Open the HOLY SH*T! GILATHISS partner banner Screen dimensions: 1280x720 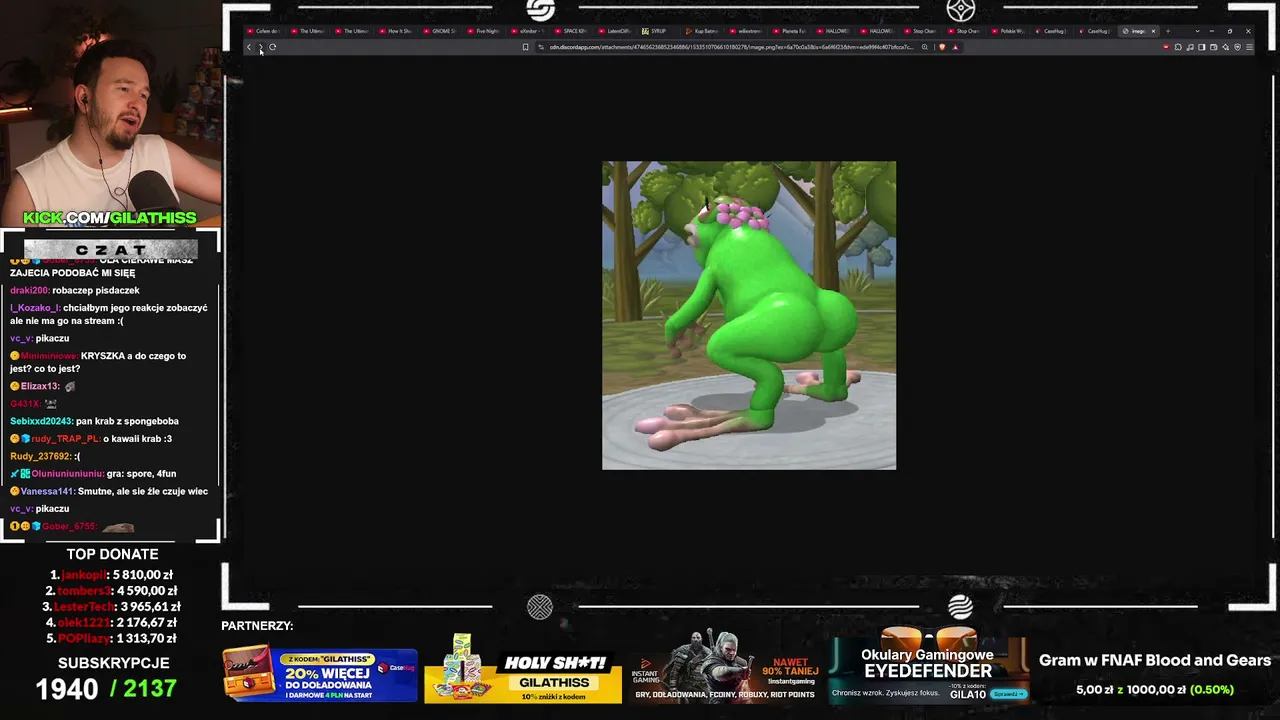click(x=523, y=670)
